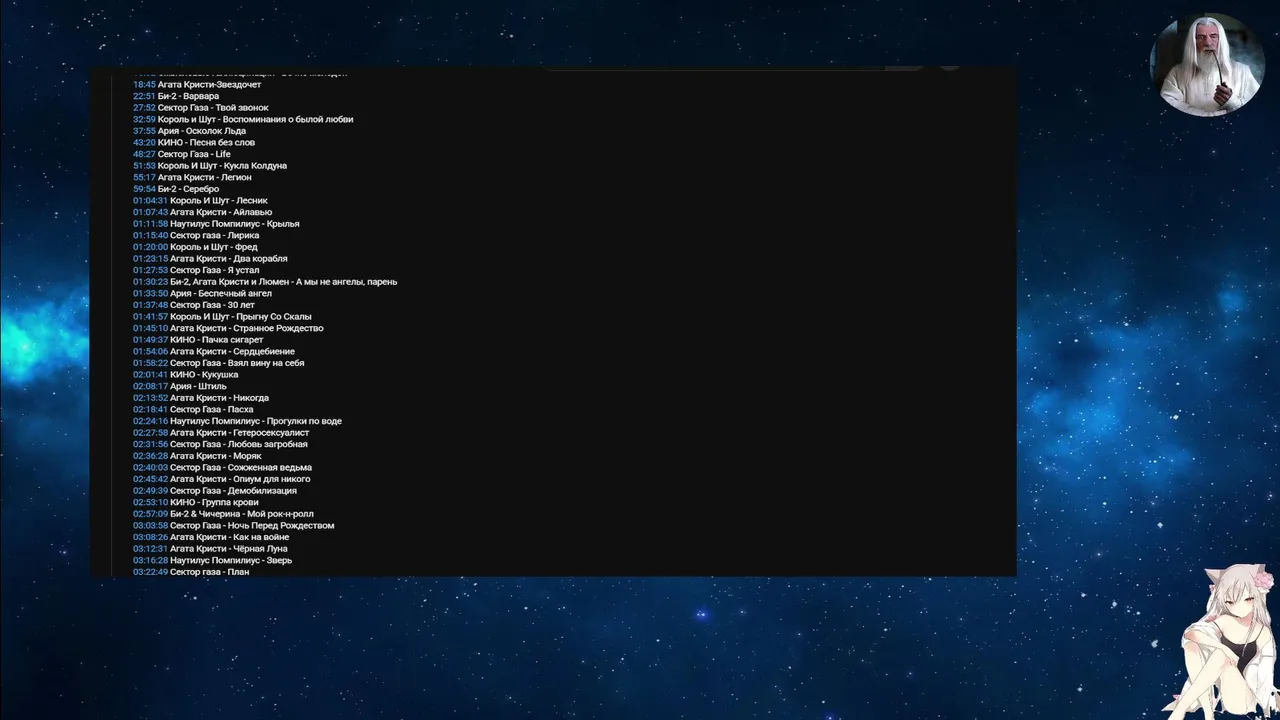This screenshot has height=720, width=1280.
Task: Open the 01:54:06 timestamp link
Action: coord(150,352)
